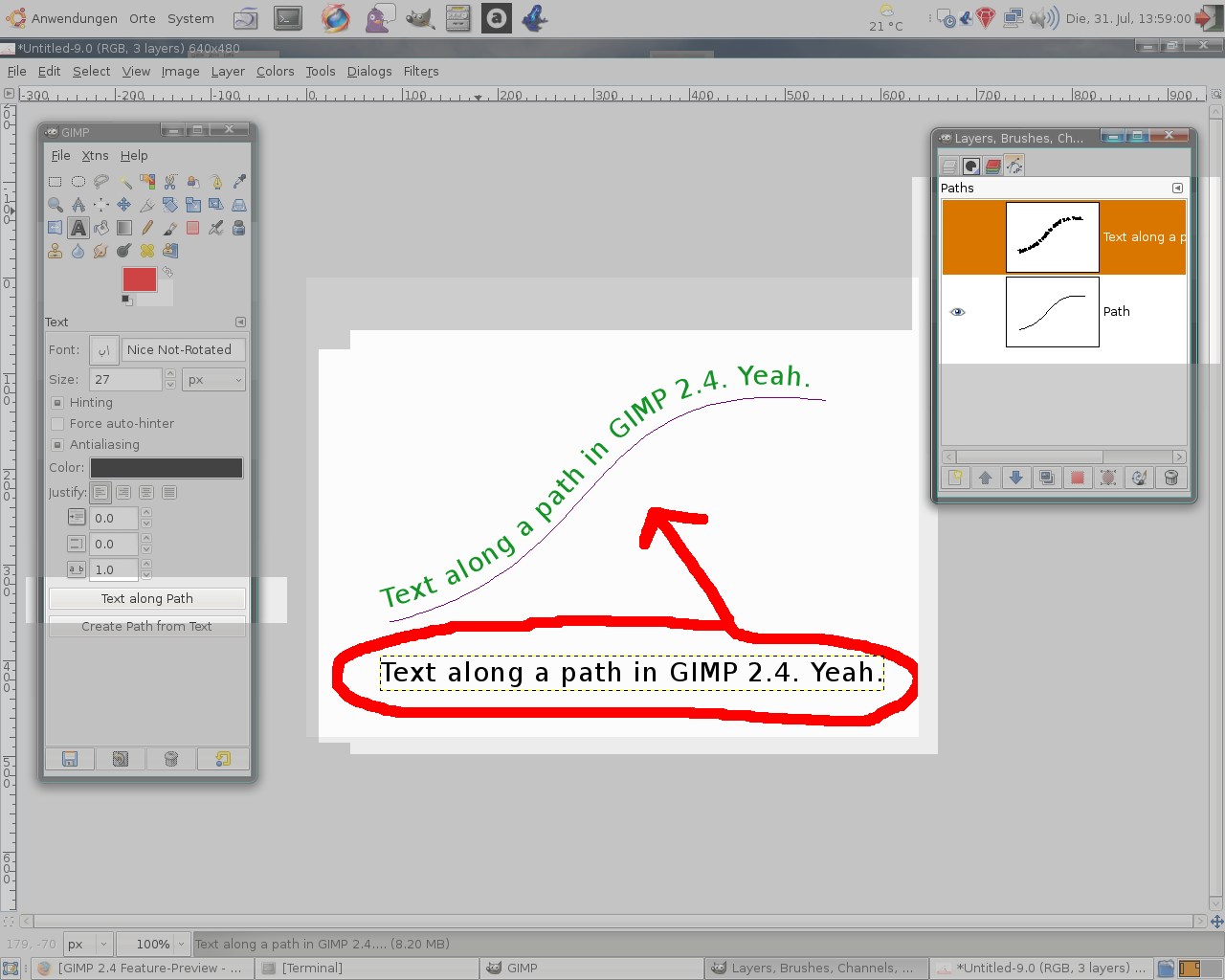Viewport: 1225px width, 980px height.
Task: Select the Blur/Sharpen droplet tool
Action: pos(78,250)
